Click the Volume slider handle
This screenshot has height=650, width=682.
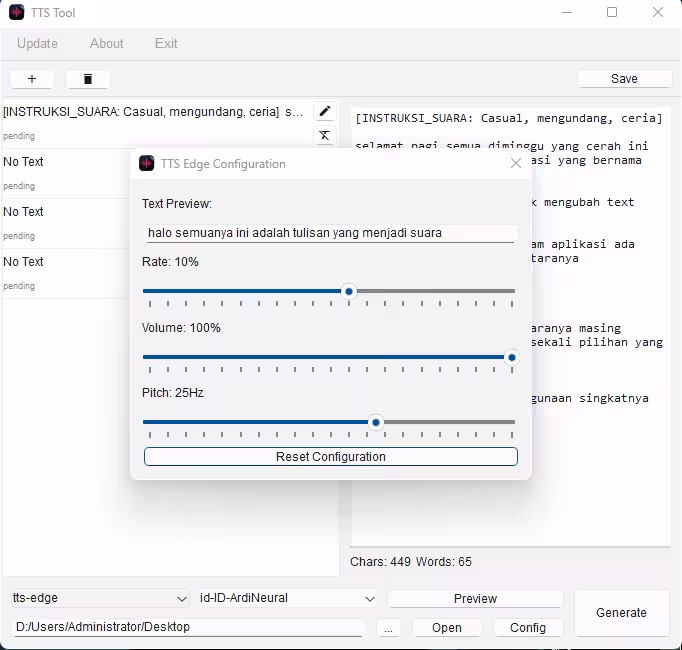coord(511,357)
